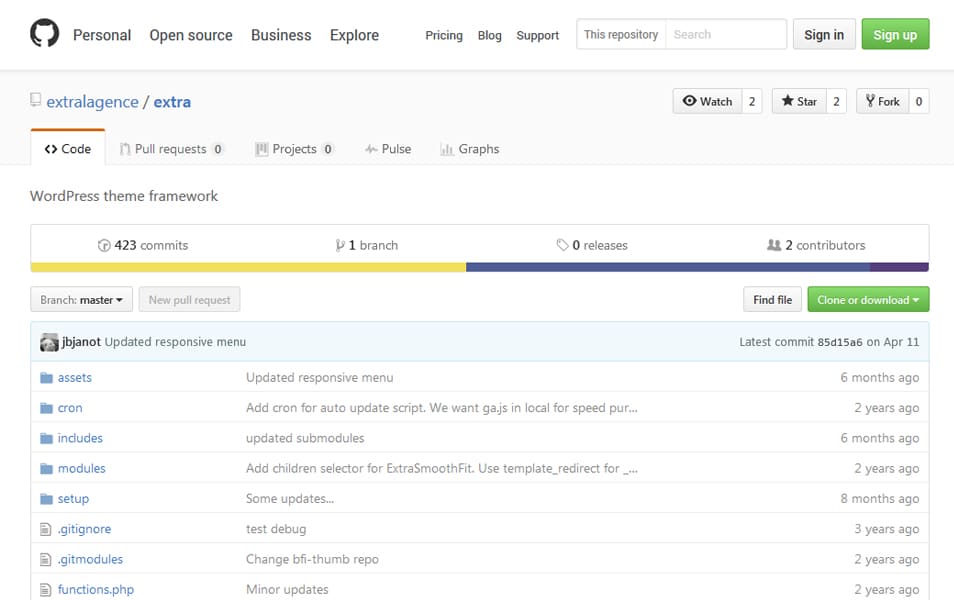Open the This repository search scope selector
The height and width of the screenshot is (600, 954).
pos(621,34)
